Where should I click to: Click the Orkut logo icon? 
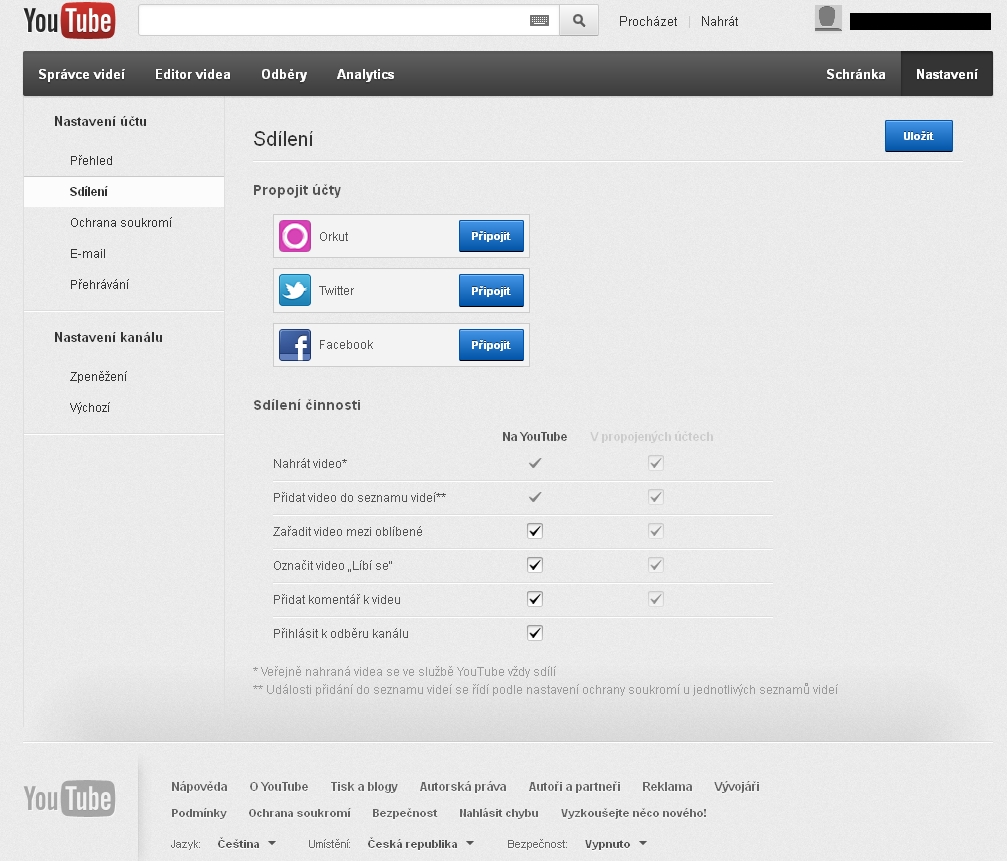click(x=295, y=236)
